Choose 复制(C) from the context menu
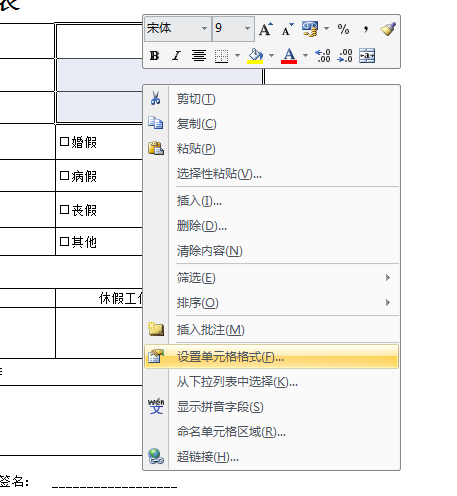 click(272, 124)
